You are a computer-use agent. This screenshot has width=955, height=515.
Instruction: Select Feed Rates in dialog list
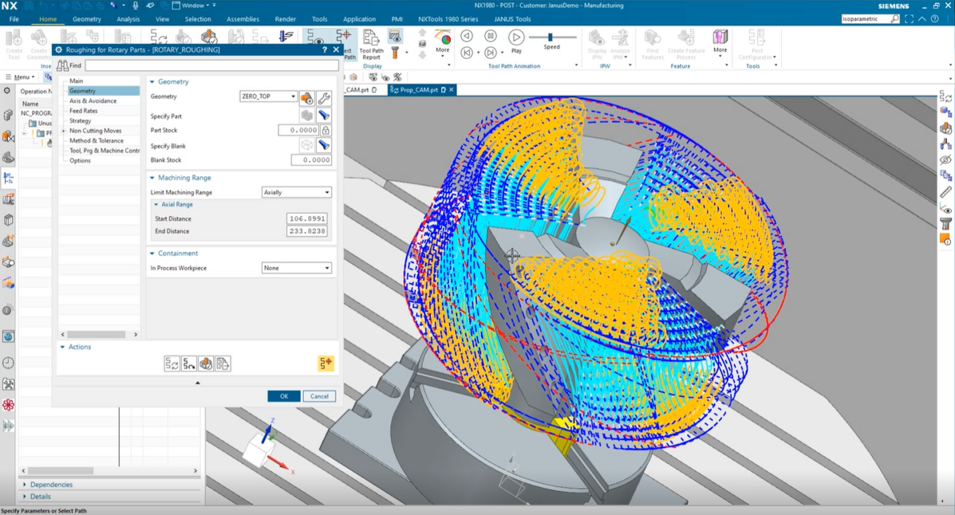point(83,111)
